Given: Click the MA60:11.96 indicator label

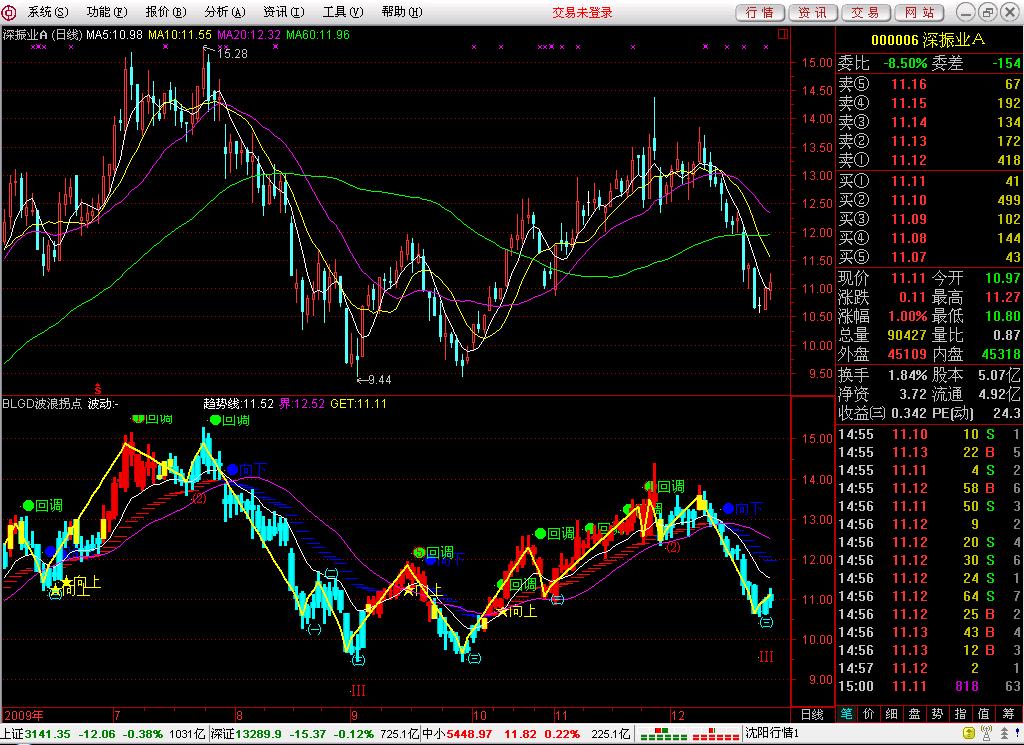Looking at the screenshot, I should (x=318, y=35).
